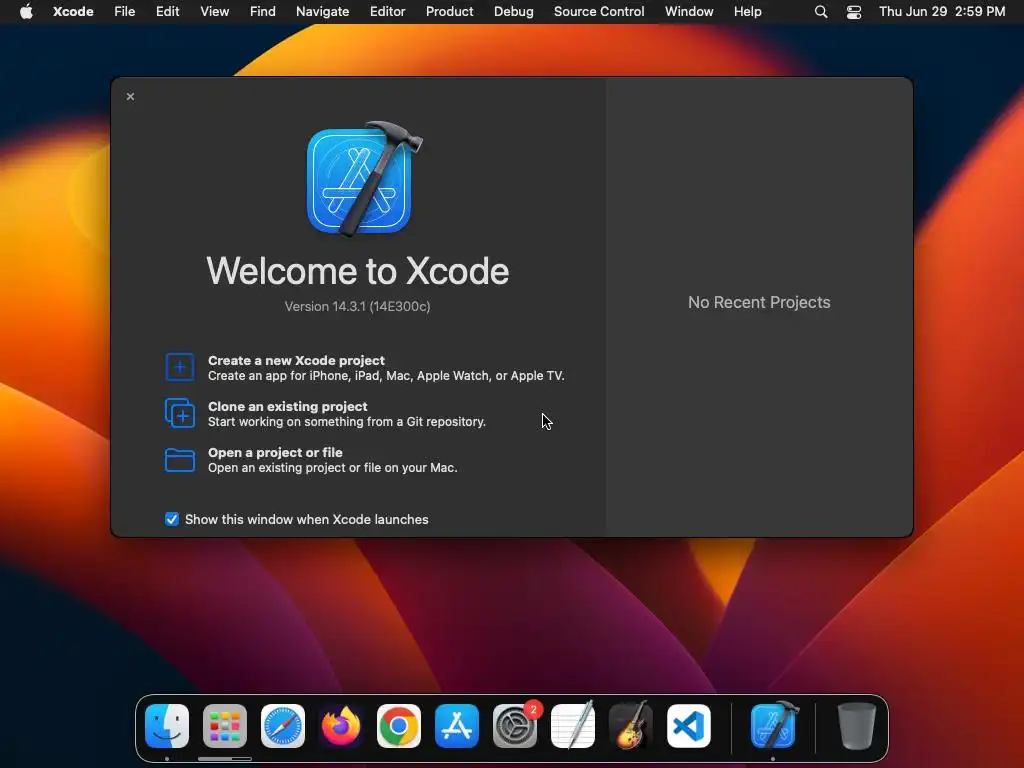Screen dimensions: 1024x768
Task: Open the Source Control menu
Action: [x=600, y=11]
